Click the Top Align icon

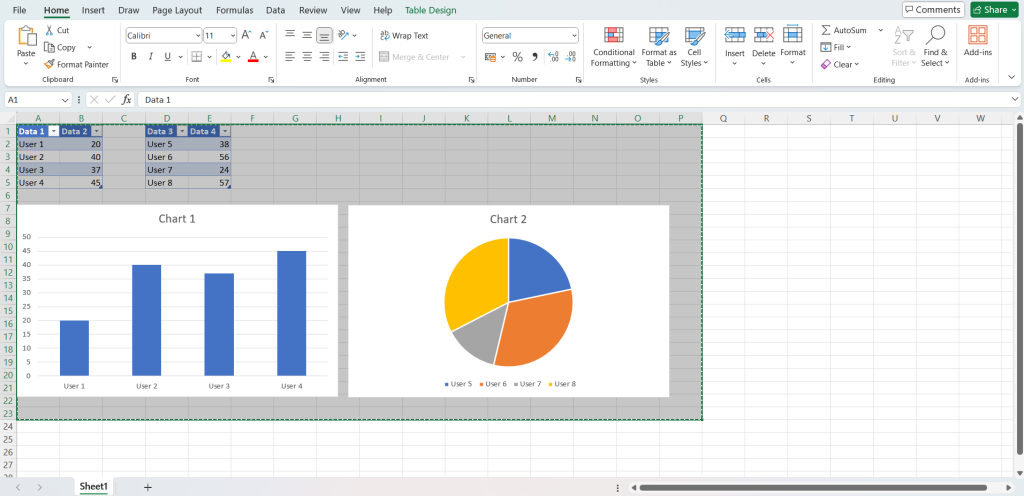coord(290,35)
